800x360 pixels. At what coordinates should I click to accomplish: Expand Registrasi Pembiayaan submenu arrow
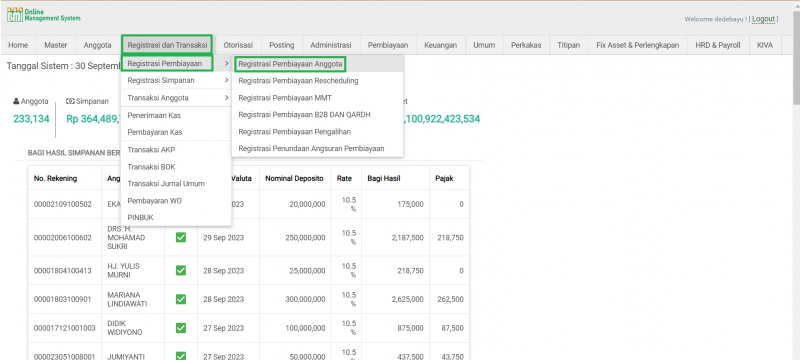pos(227,64)
